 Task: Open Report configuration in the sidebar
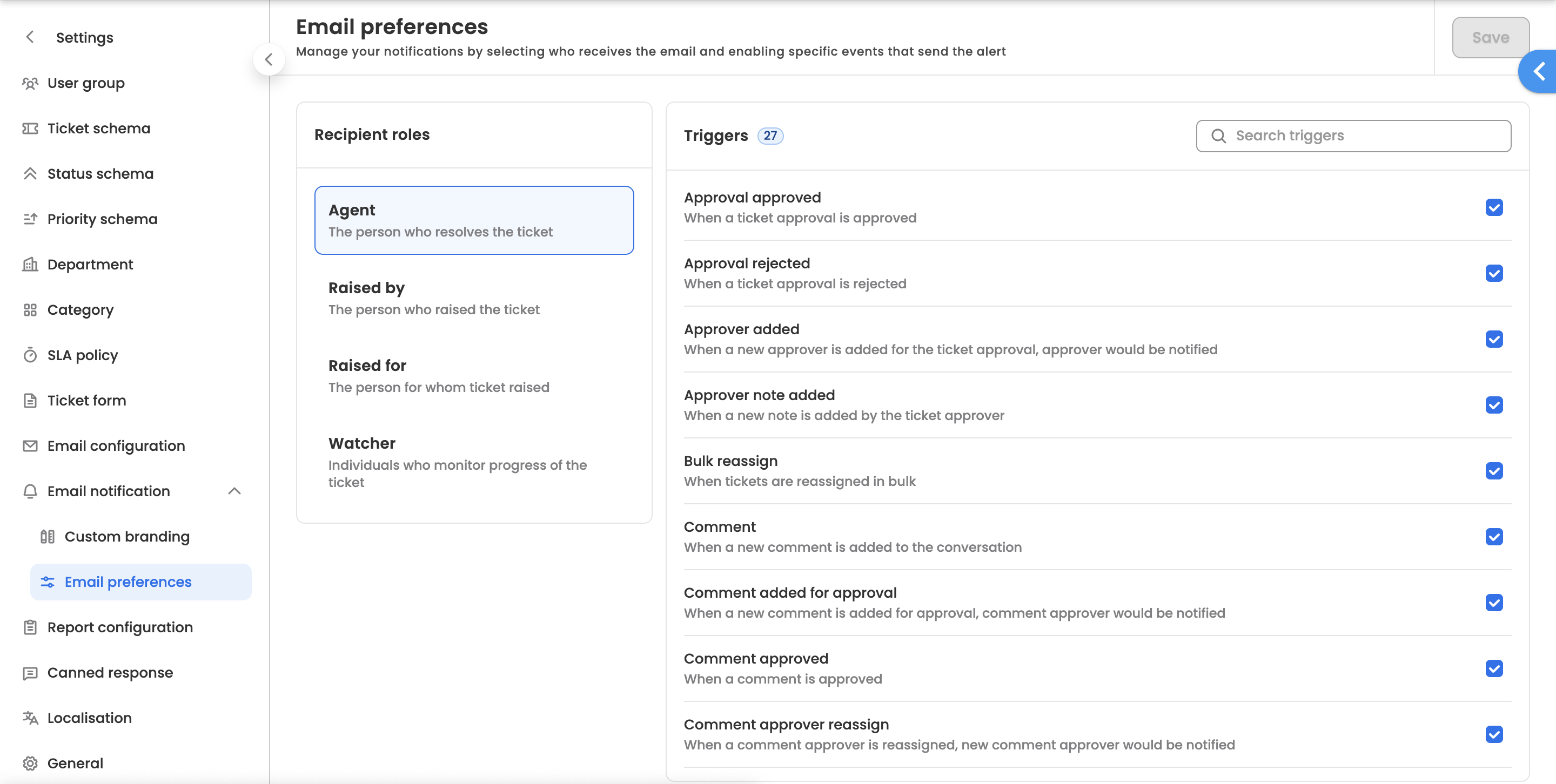[119, 627]
